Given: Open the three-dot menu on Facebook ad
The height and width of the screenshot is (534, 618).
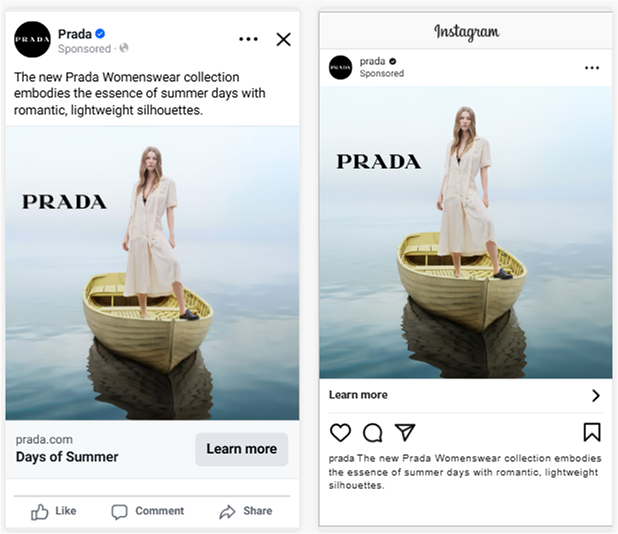Looking at the screenshot, I should pyautogui.click(x=248, y=39).
